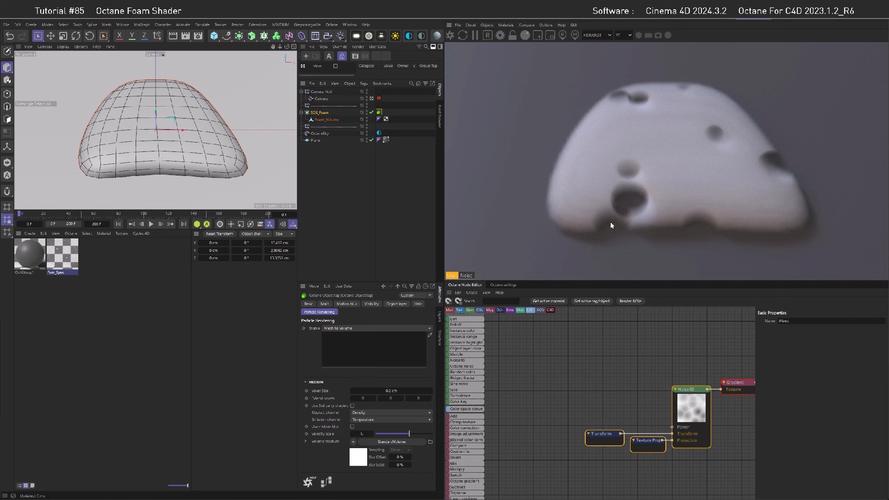This screenshot has width=889, height=500.
Task: Expand the Camera Null object tree
Action: coord(302,91)
